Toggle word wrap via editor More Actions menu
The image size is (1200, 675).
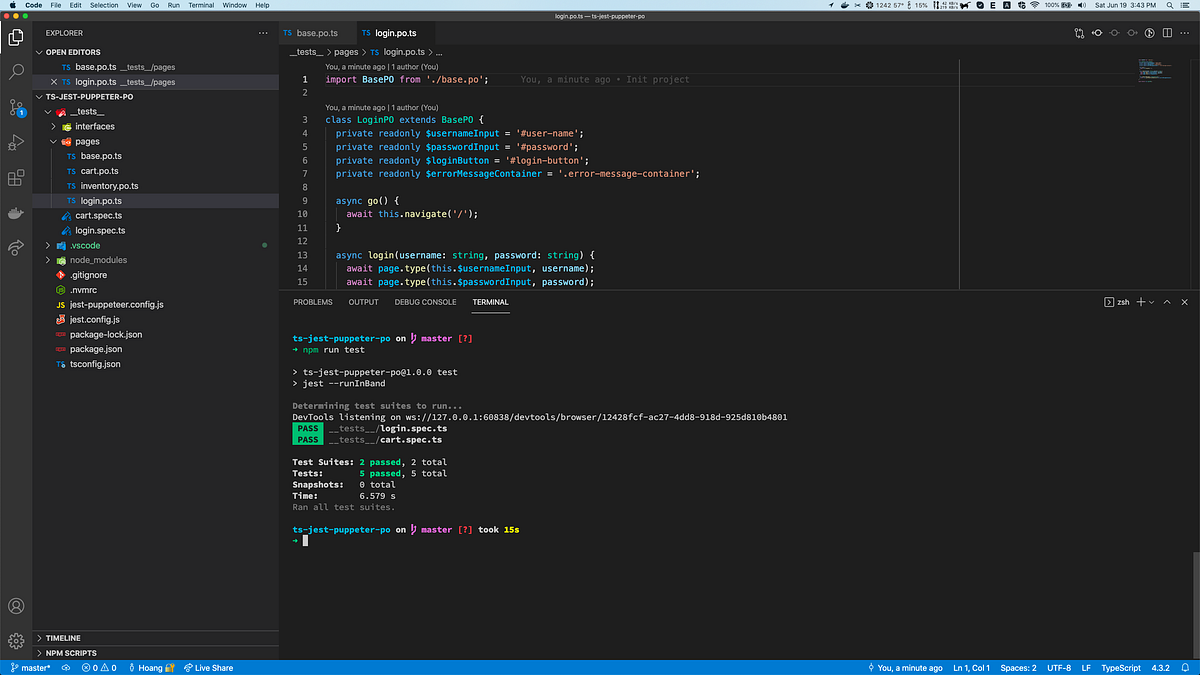(1186, 33)
